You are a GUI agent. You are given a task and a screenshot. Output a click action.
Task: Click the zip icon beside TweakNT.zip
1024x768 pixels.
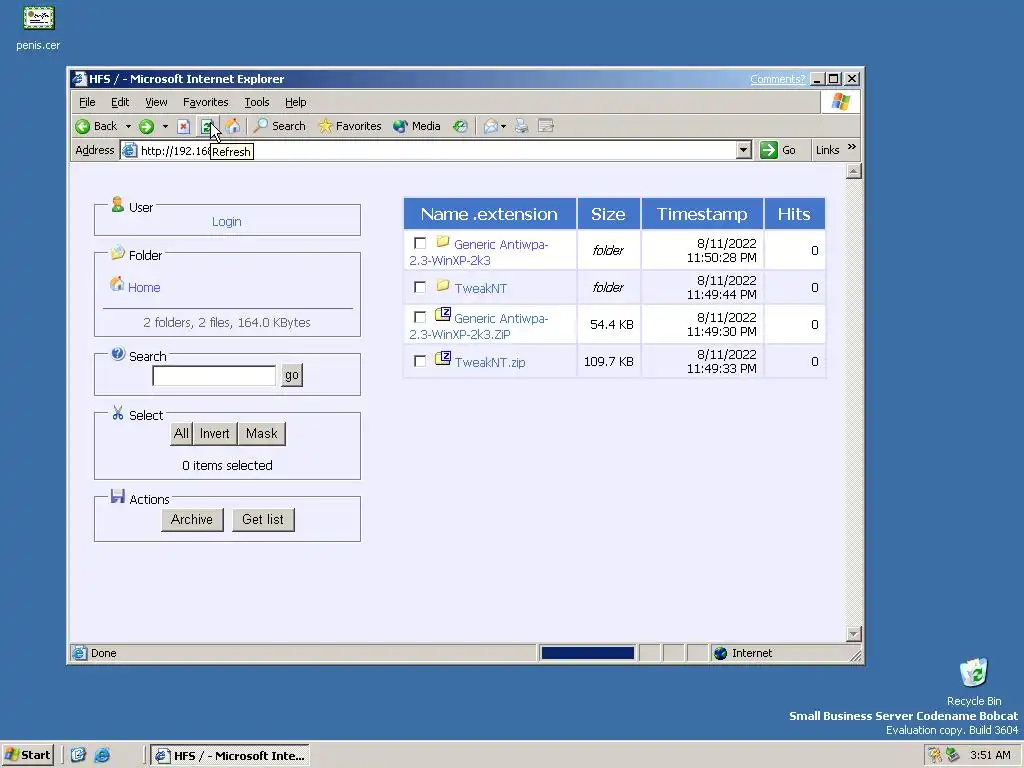pos(443,359)
